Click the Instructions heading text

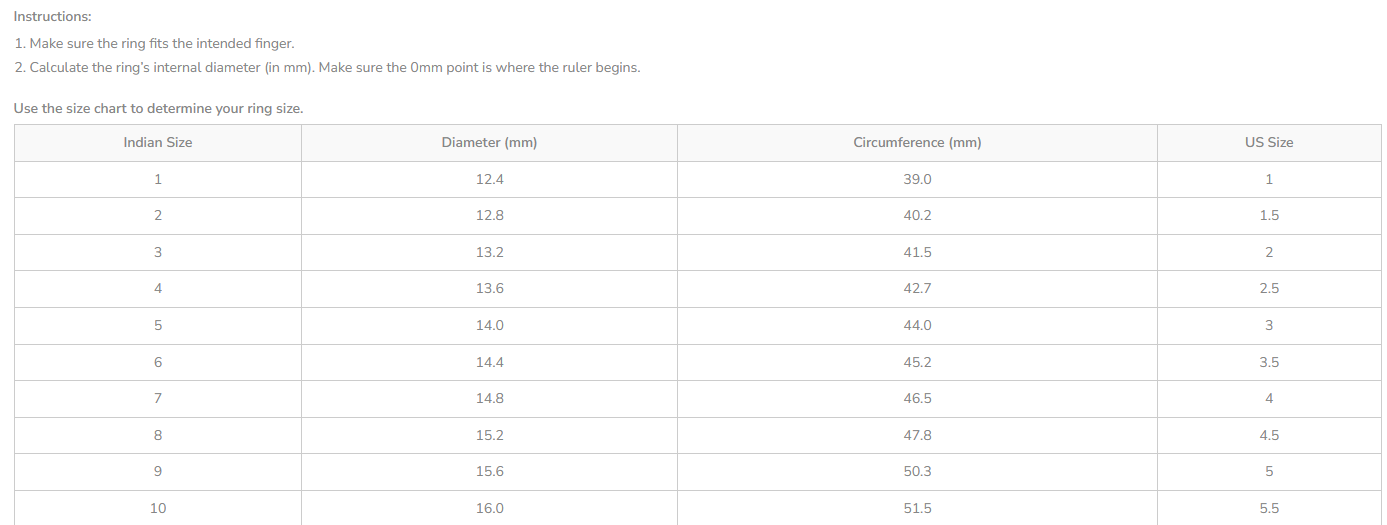tap(52, 17)
